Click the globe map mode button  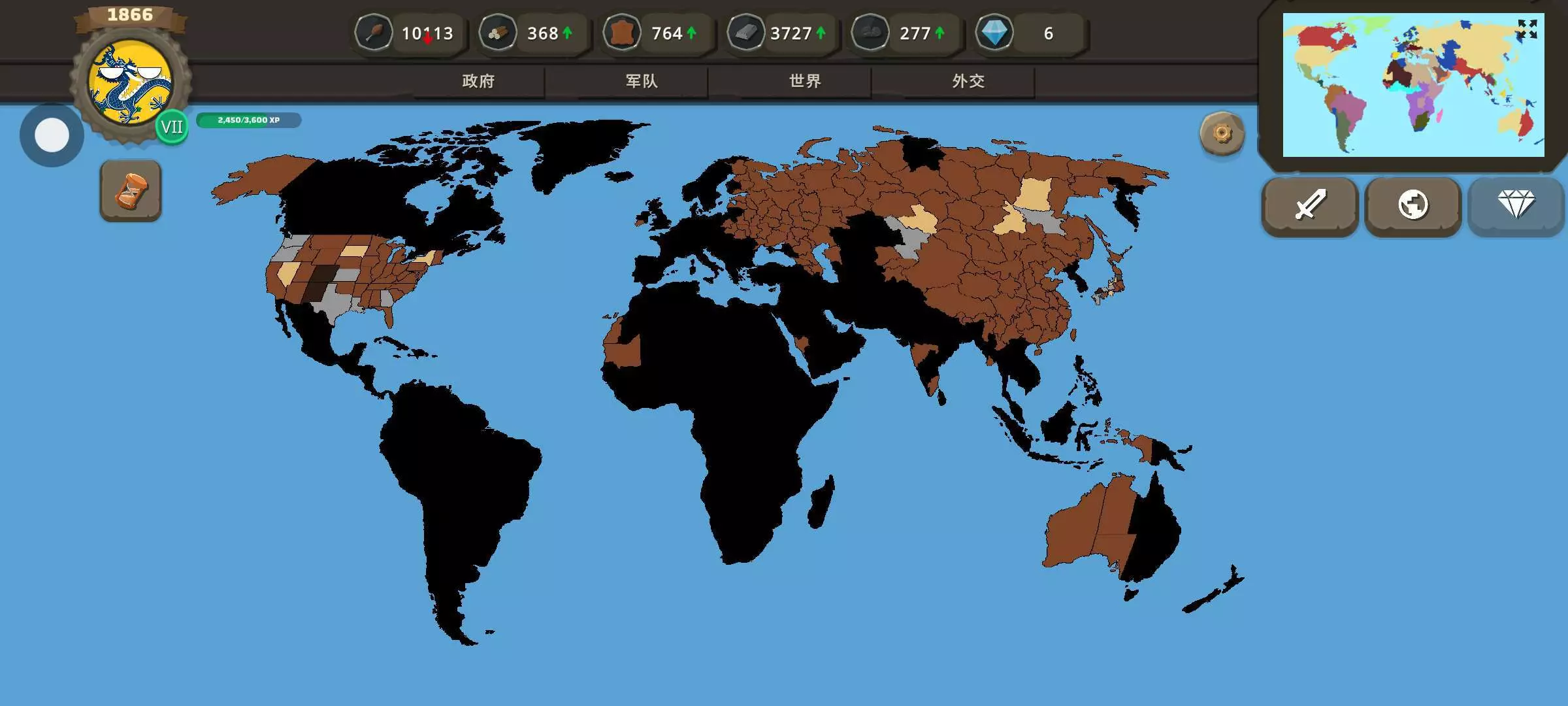[1413, 205]
